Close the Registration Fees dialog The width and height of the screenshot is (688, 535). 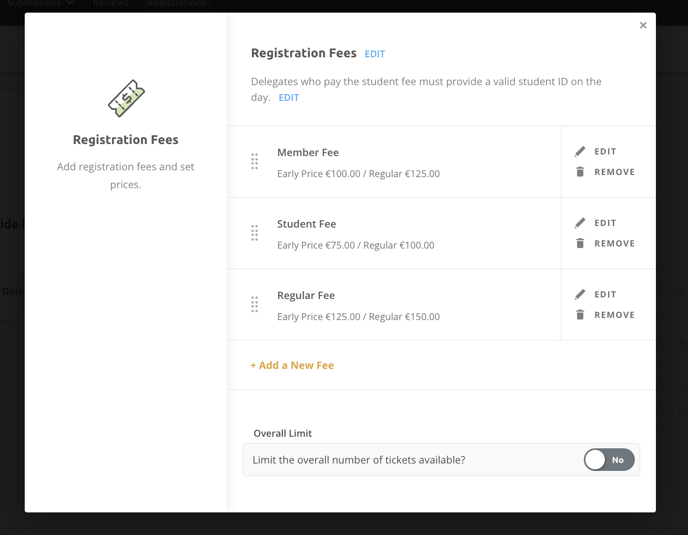pos(643,25)
